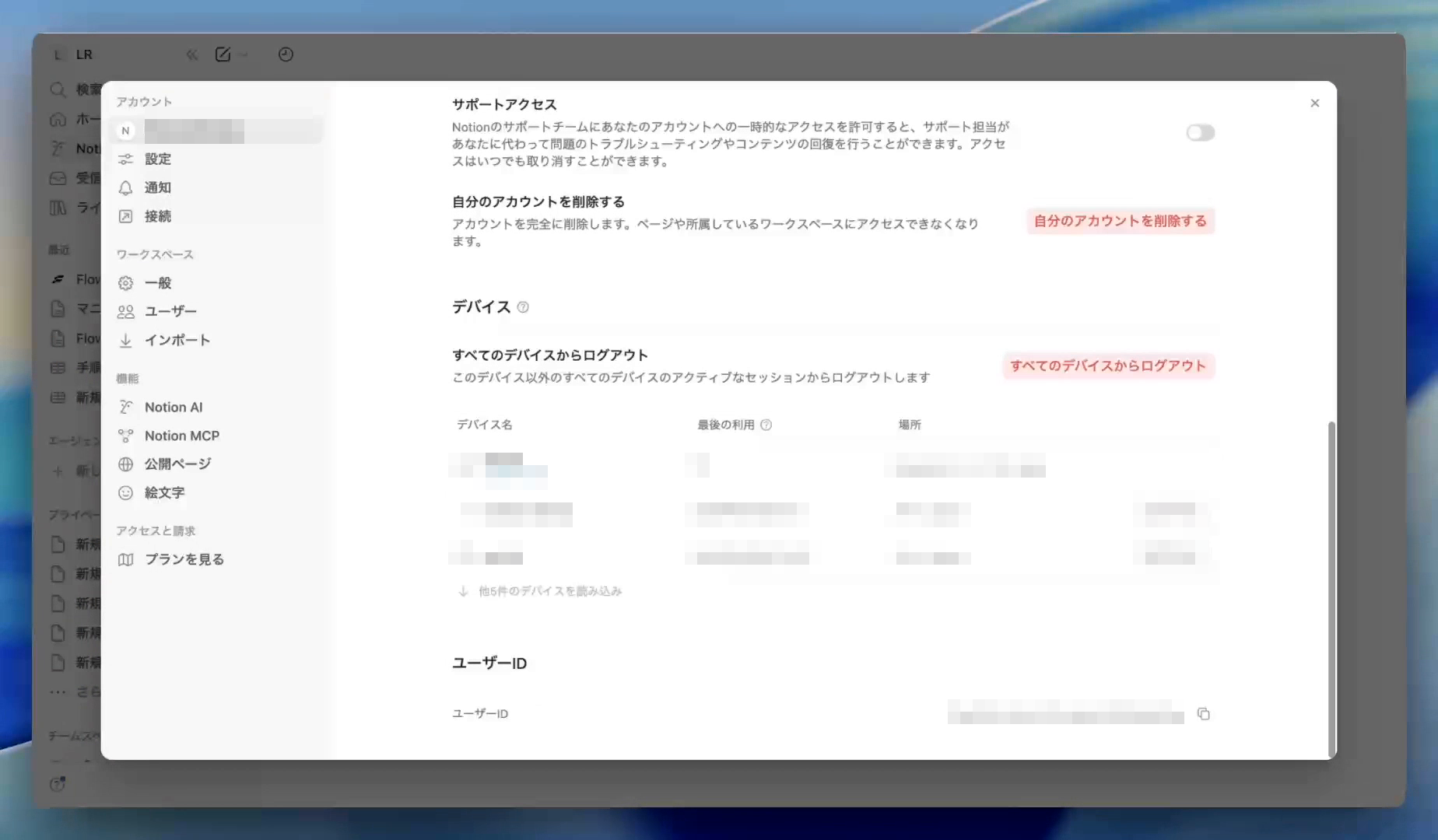The width and height of the screenshot is (1438, 840).
Task: Click the 通知 bell icon
Action: (x=125, y=187)
